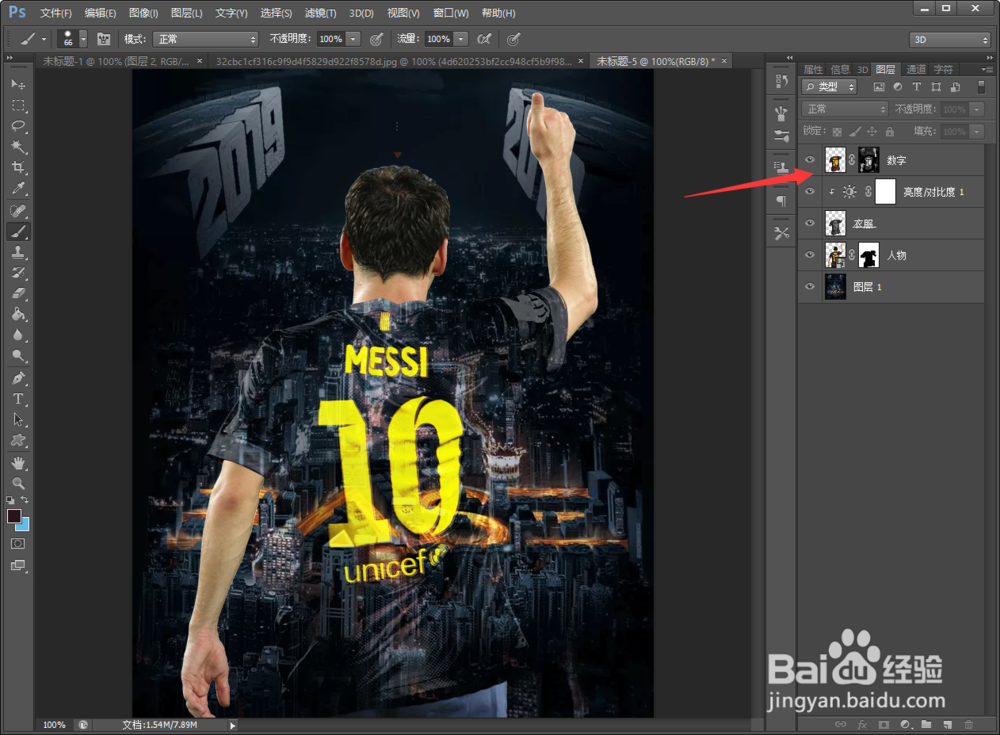The width and height of the screenshot is (1000, 735).
Task: Select the Clone Stamp tool
Action: coord(18,252)
